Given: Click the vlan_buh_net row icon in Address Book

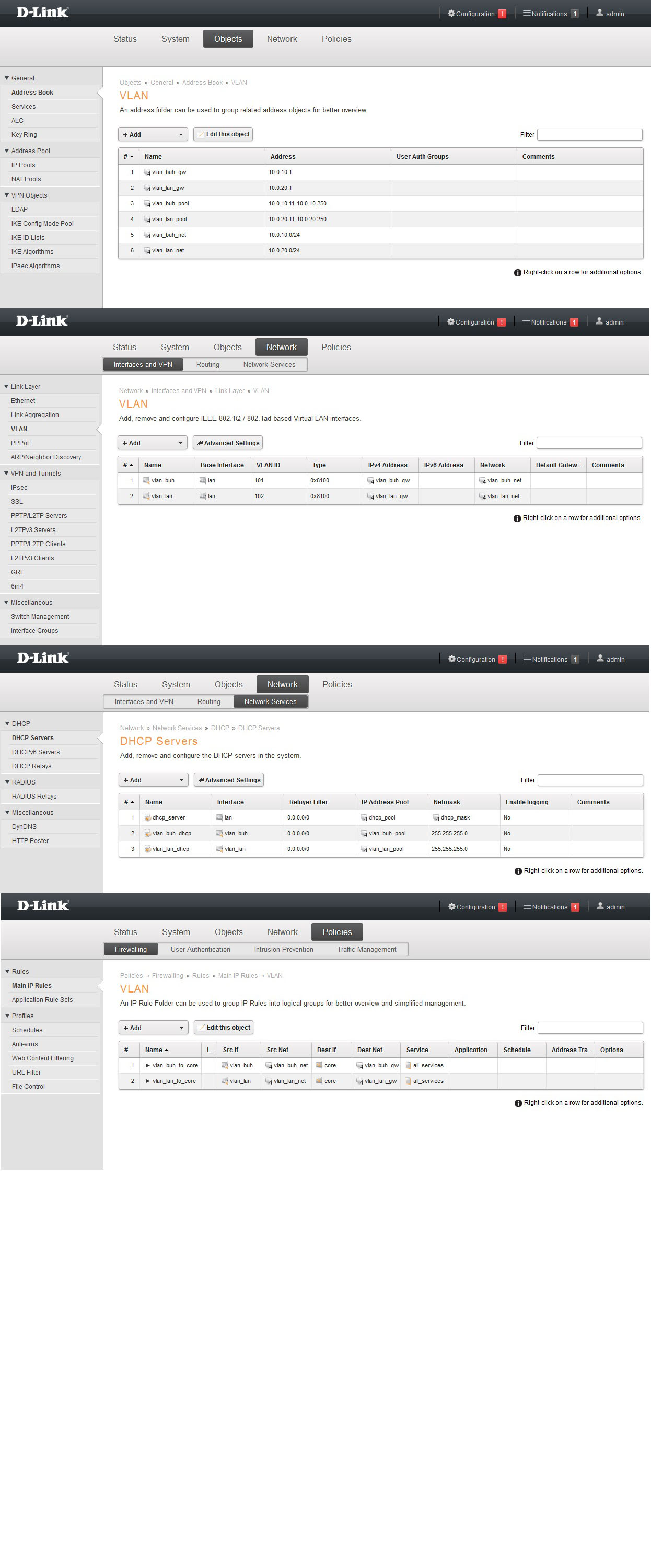Looking at the screenshot, I should (x=147, y=235).
